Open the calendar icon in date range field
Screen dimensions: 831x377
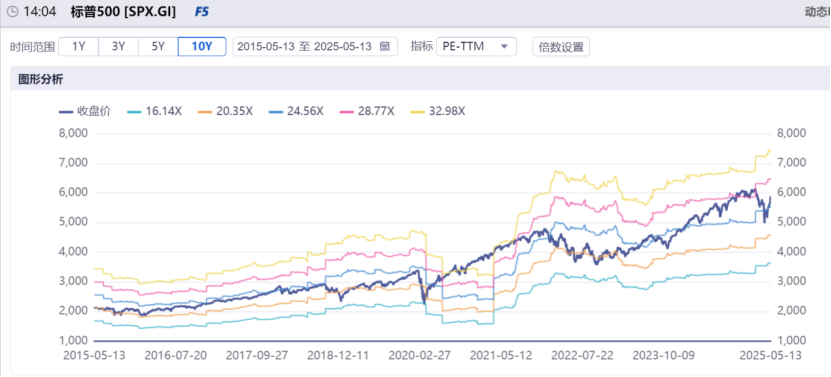click(x=385, y=46)
